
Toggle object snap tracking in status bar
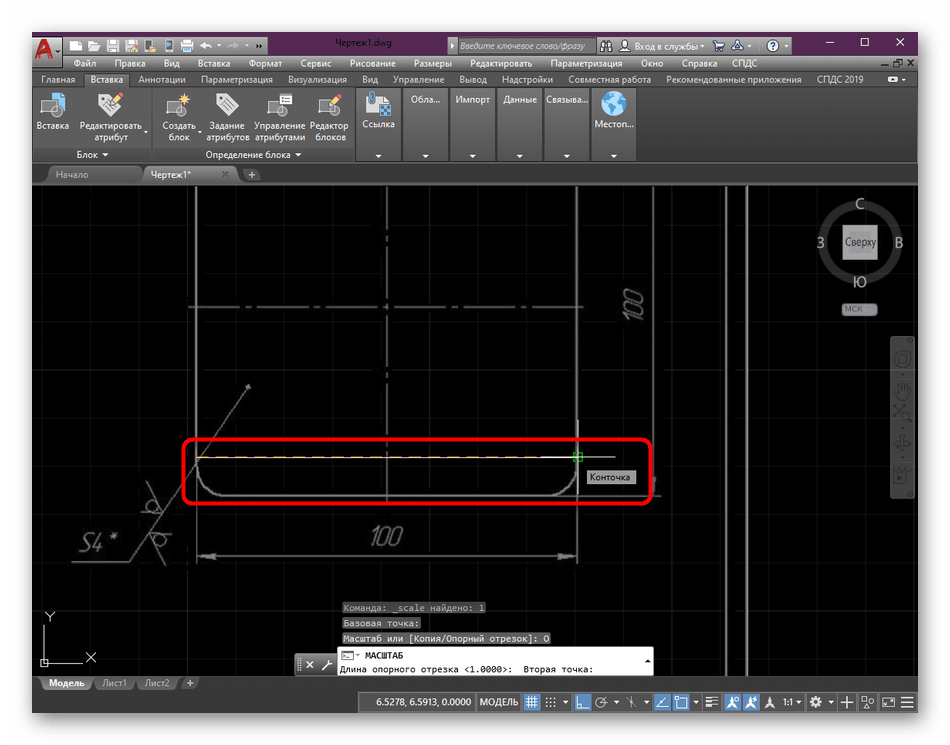coord(662,702)
